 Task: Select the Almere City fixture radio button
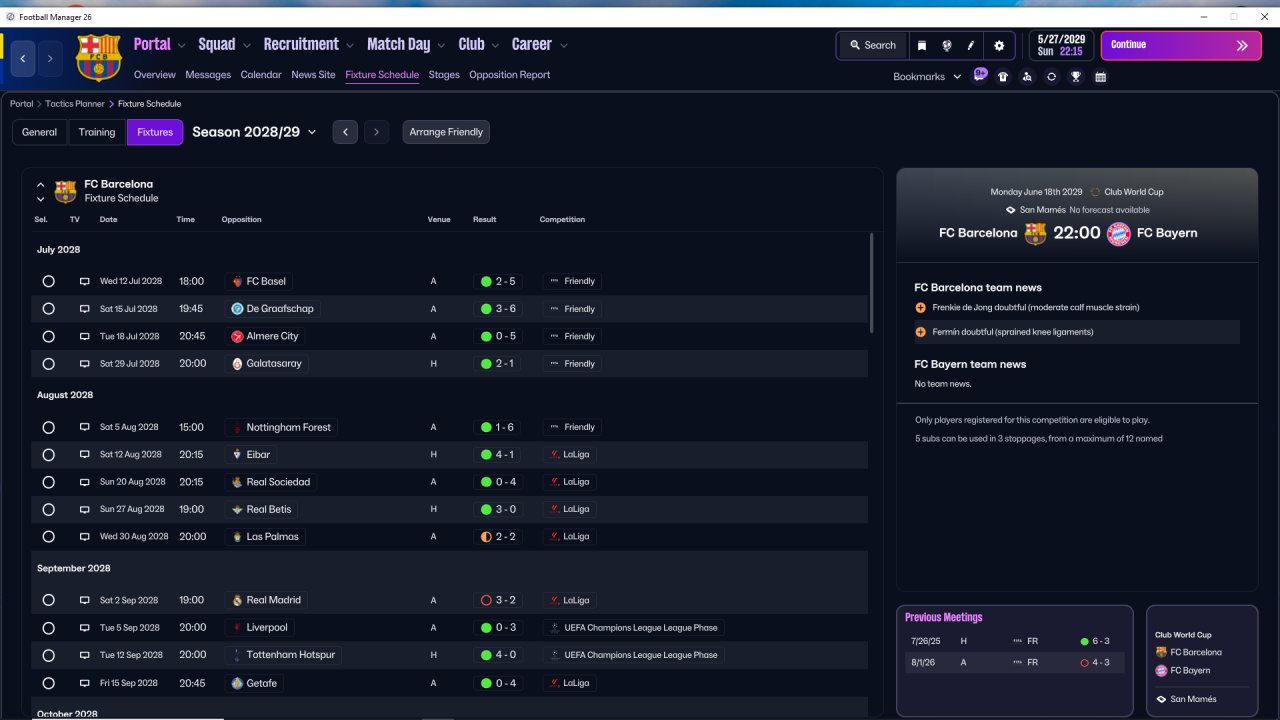tap(48, 337)
